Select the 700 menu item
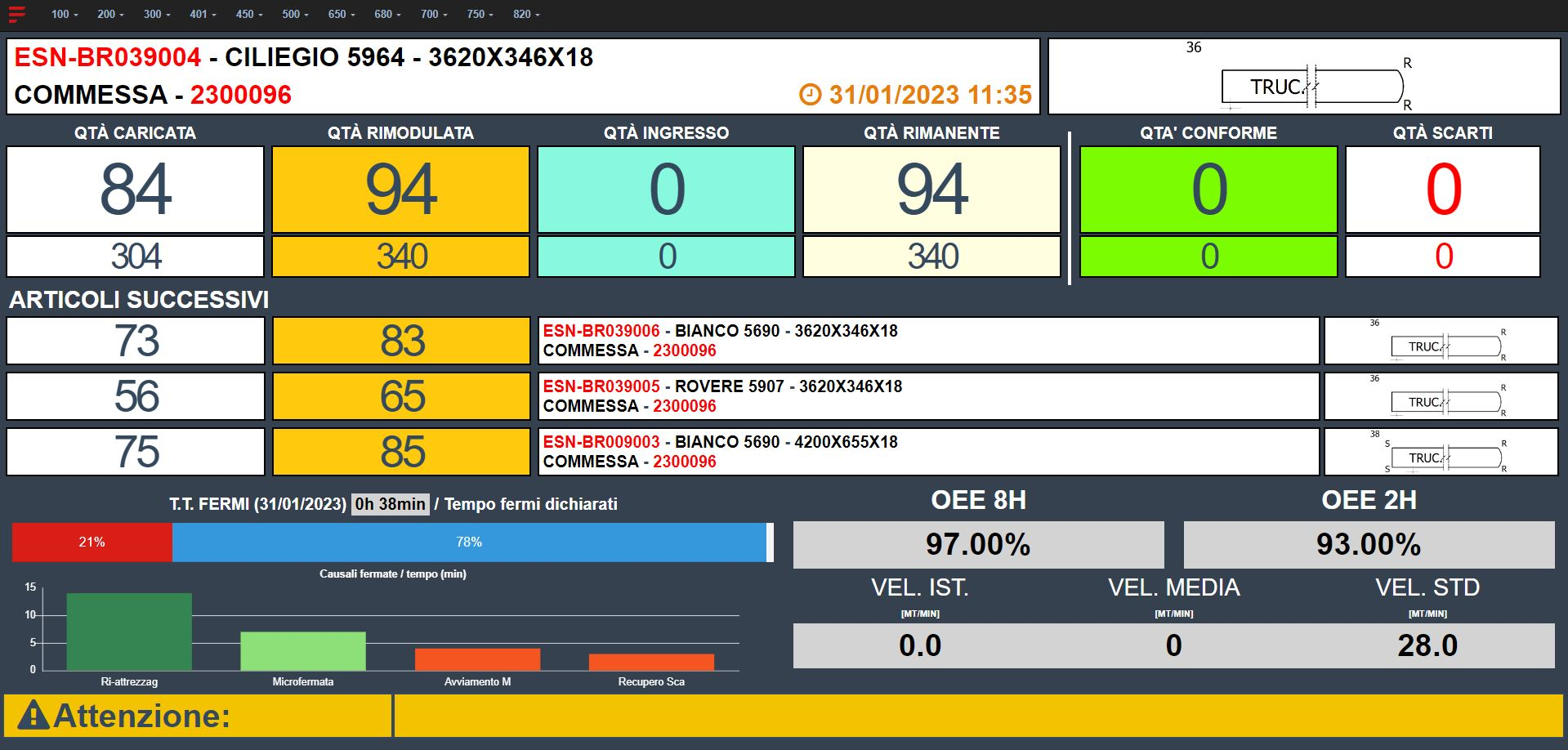Viewport: 1568px width, 750px height. click(x=434, y=14)
